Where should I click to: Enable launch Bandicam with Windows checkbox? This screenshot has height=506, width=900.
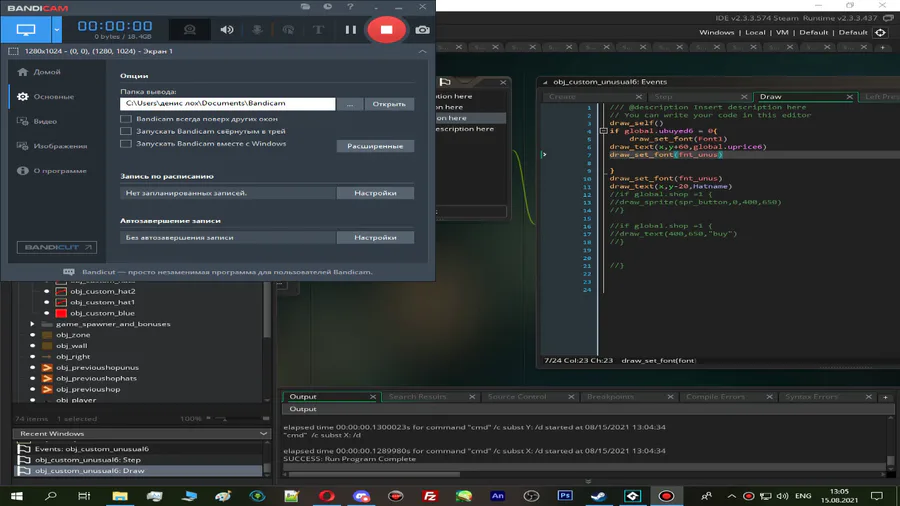pos(126,143)
